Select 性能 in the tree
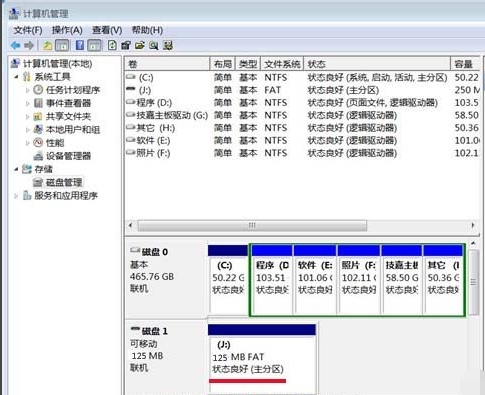The width and height of the screenshot is (485, 395). coord(55,143)
